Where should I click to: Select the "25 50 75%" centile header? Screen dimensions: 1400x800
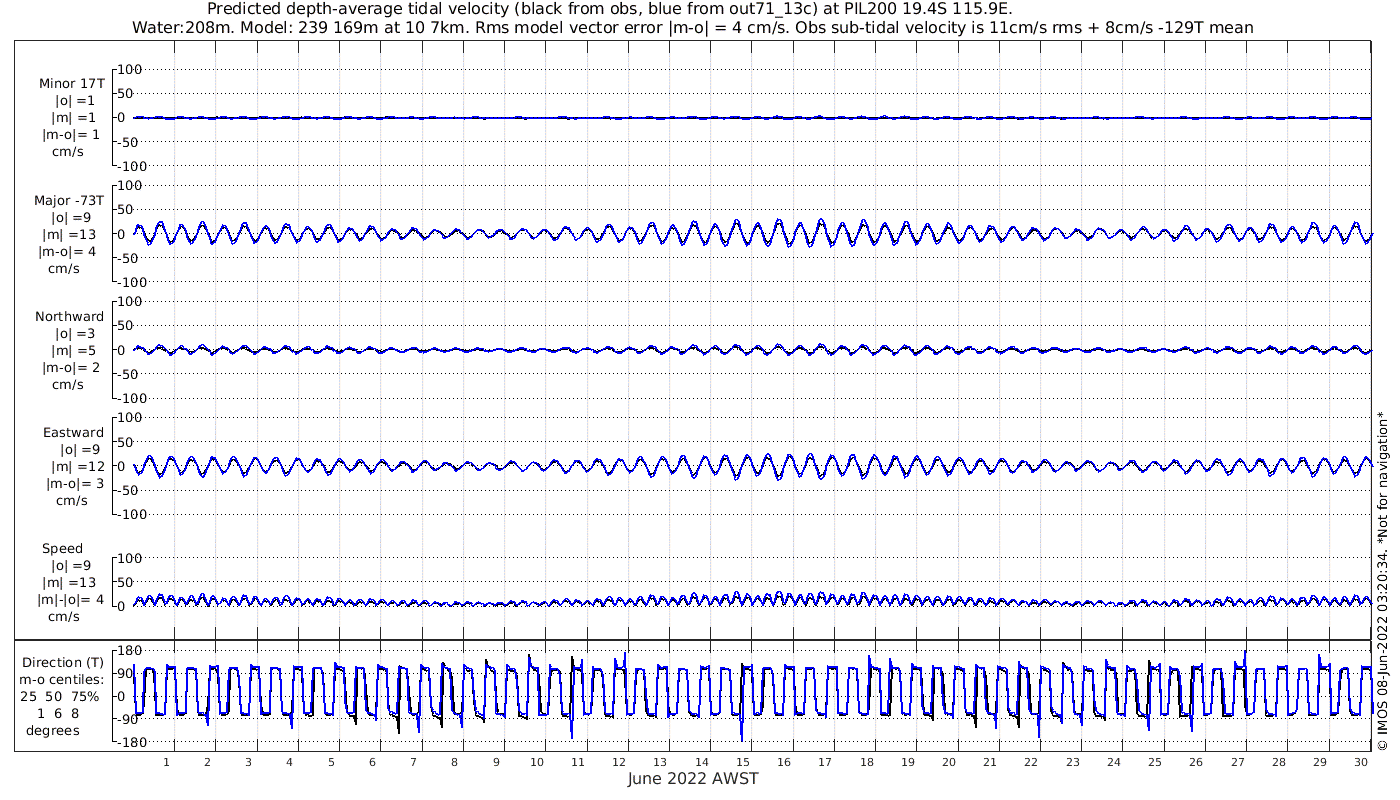tap(62, 696)
